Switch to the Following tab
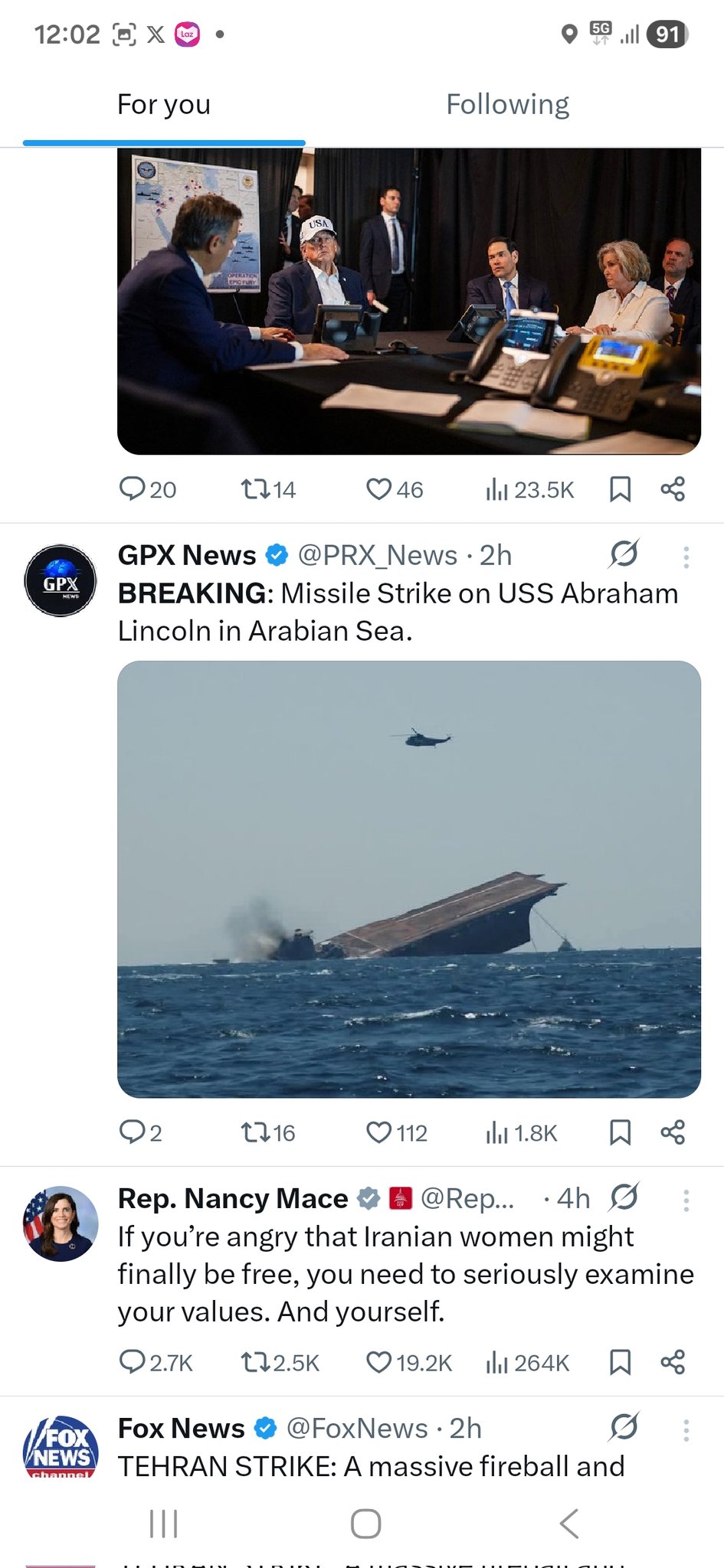This screenshot has height=1568, width=724. point(507,105)
